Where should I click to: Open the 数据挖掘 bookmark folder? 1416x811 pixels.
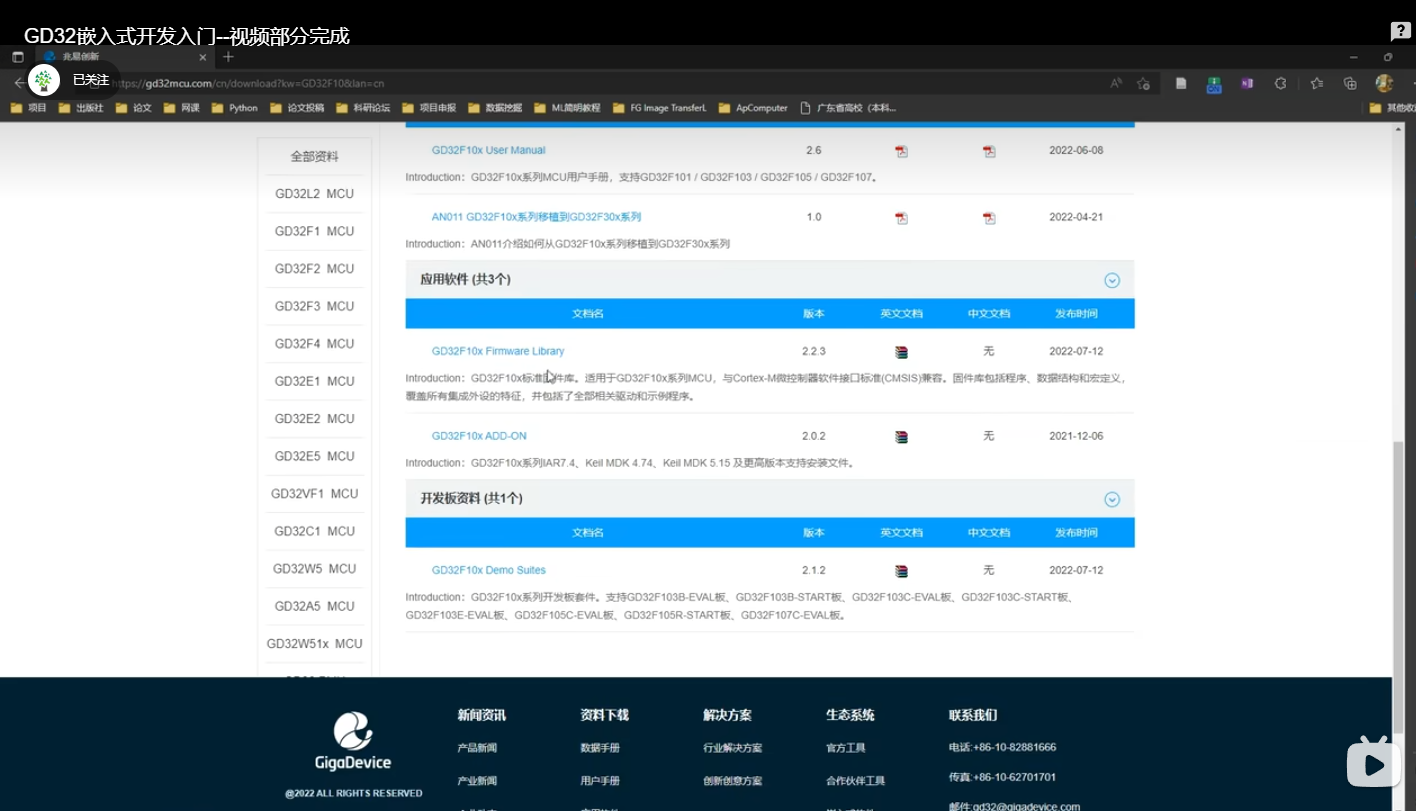tap(495, 108)
